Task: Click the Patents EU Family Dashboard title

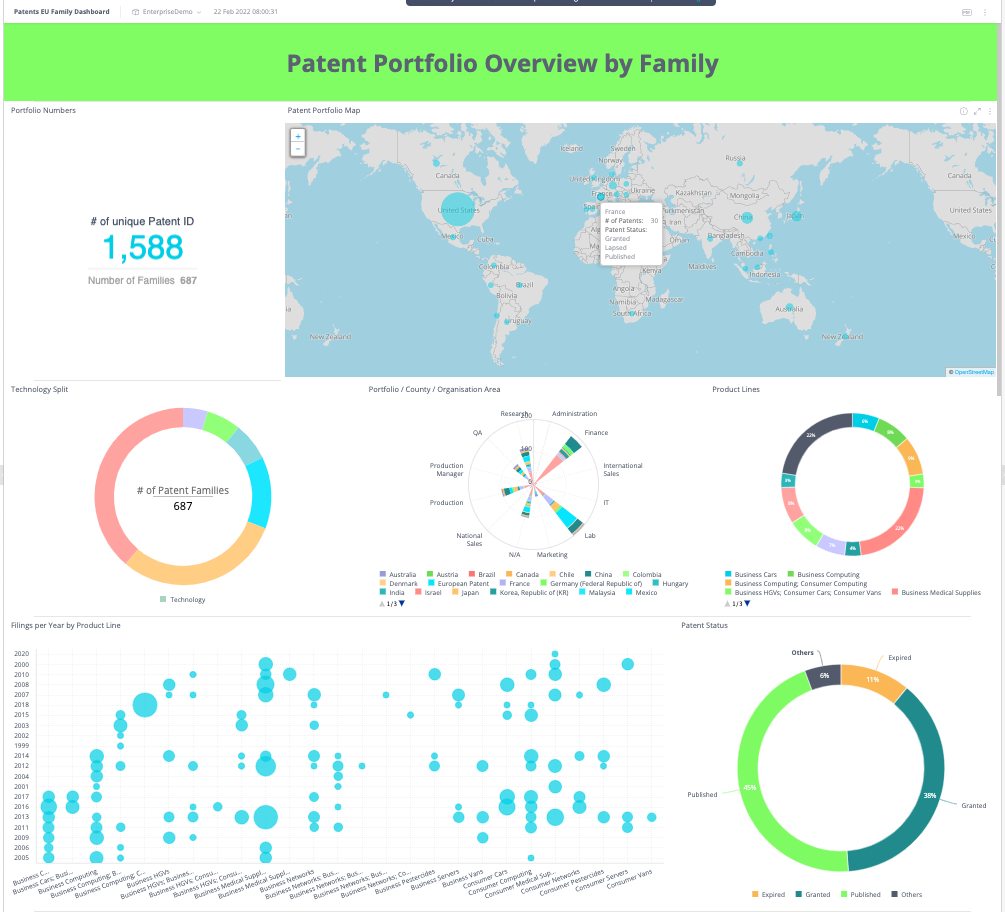Action: (62, 12)
